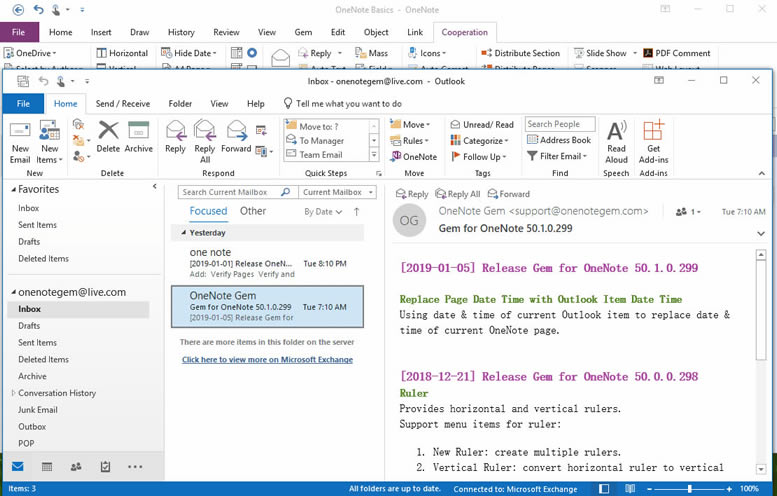This screenshot has width=777, height=496.
Task: Switch to Calendar view in navigation bar
Action: coord(47,467)
